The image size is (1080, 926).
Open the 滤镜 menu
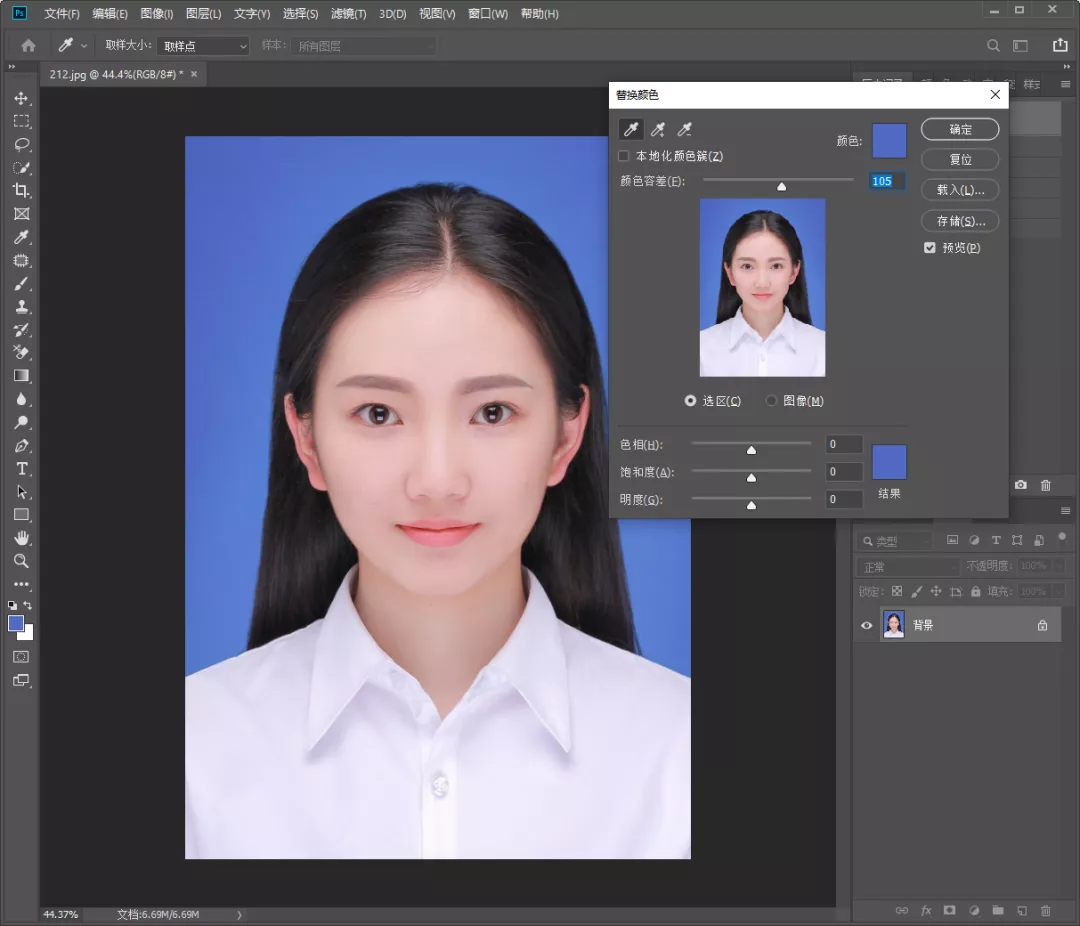(x=348, y=14)
